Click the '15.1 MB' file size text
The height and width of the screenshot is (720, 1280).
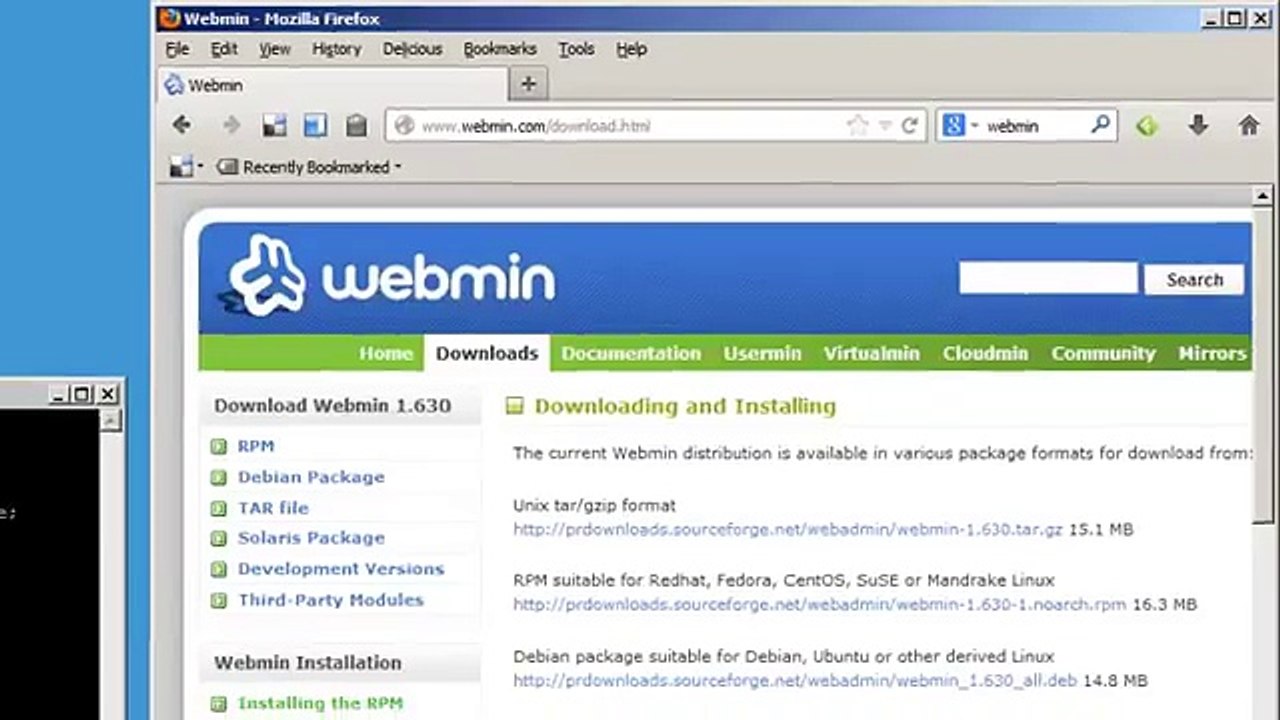tap(1101, 529)
